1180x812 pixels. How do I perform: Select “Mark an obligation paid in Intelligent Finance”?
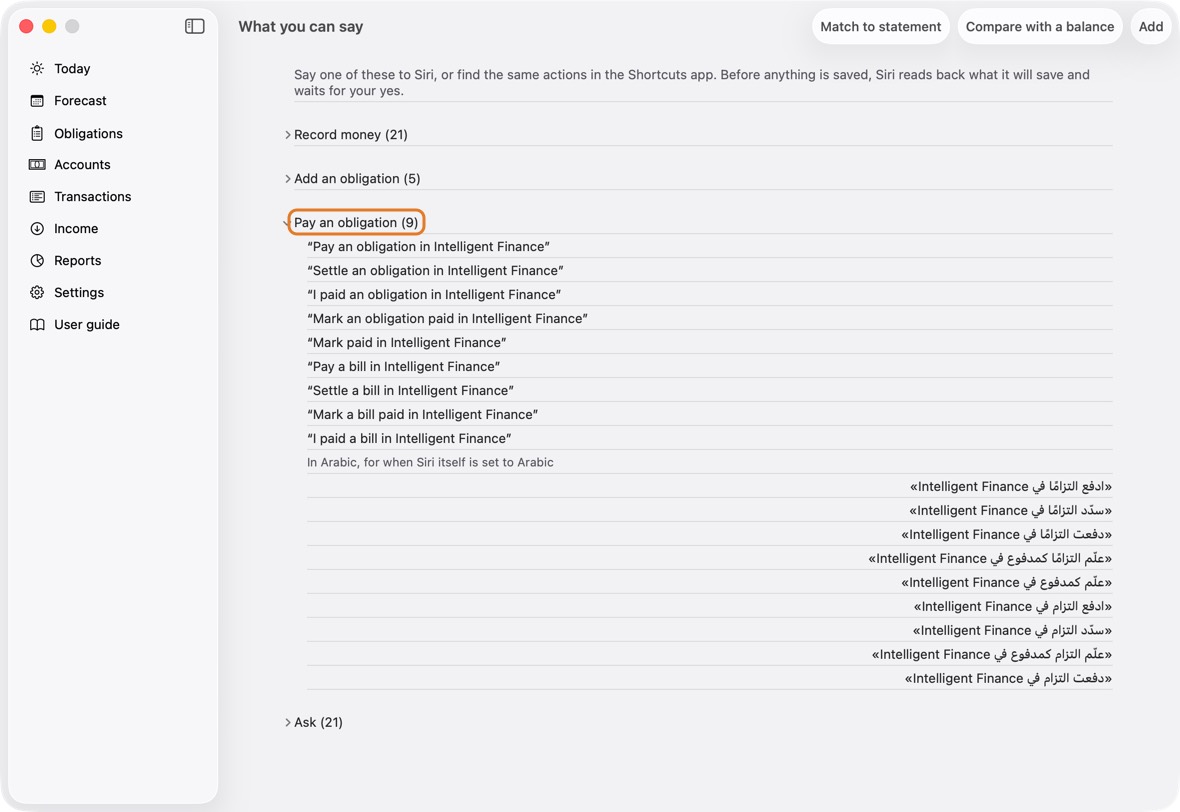click(x=447, y=319)
